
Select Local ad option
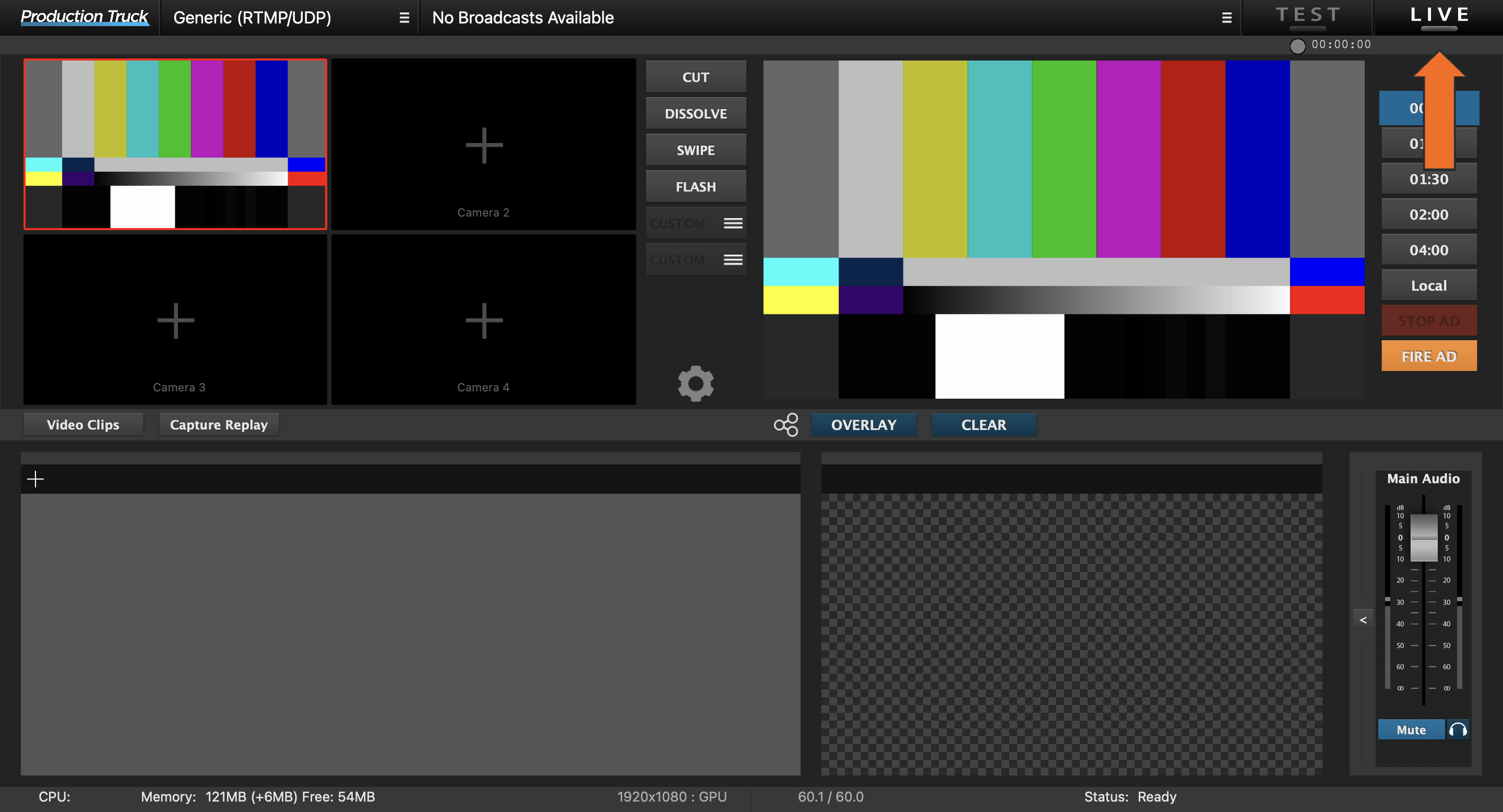click(1428, 286)
